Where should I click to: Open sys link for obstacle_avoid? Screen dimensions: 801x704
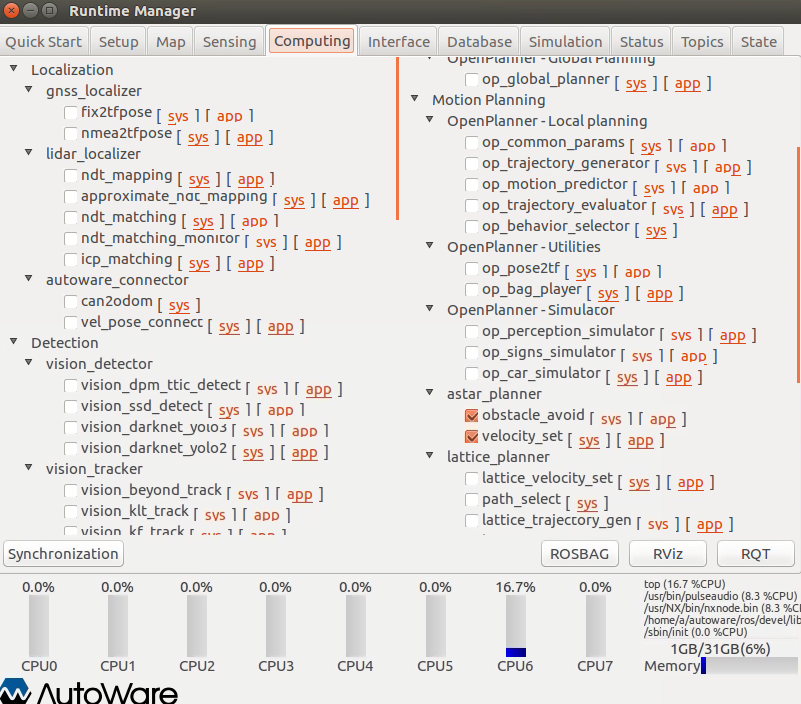tap(611, 419)
